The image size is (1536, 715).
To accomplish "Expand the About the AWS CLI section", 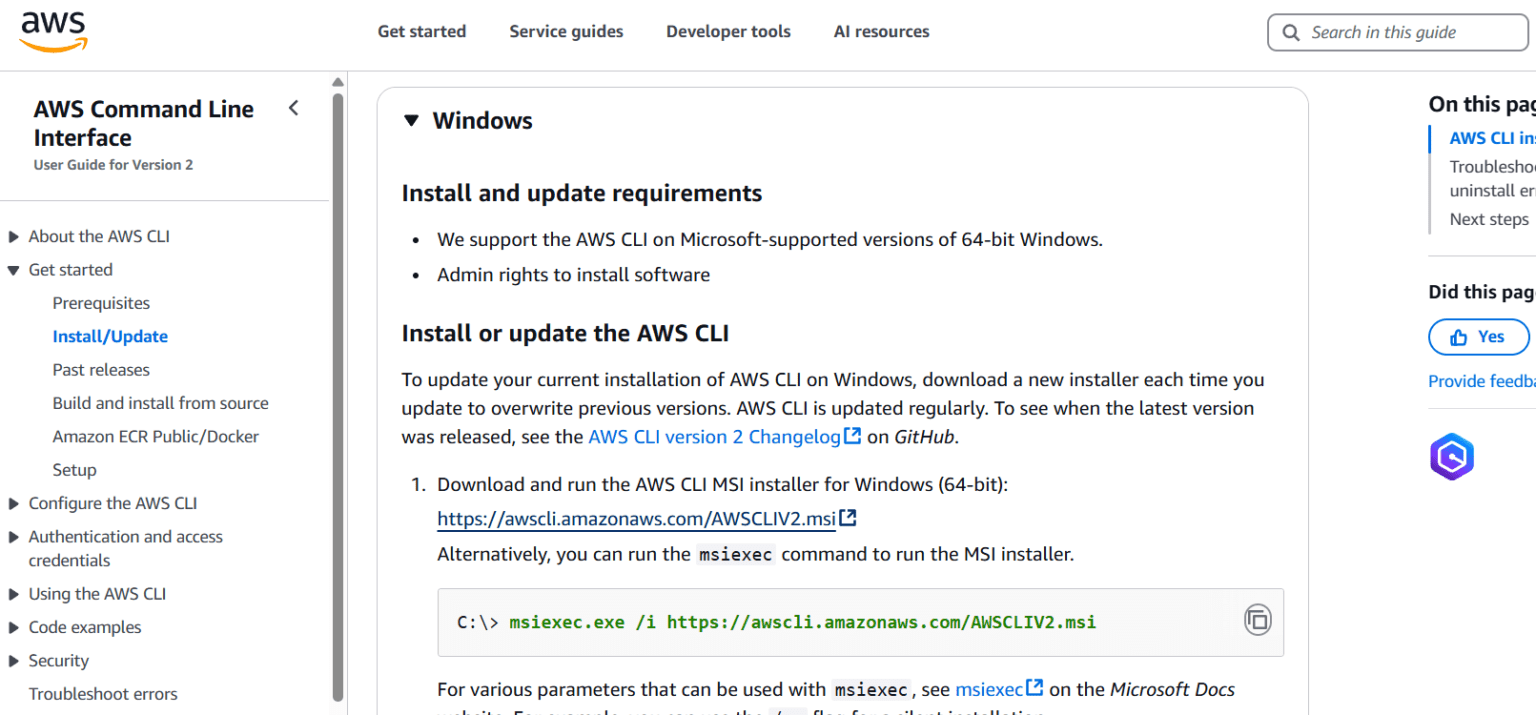I will click(x=15, y=235).
